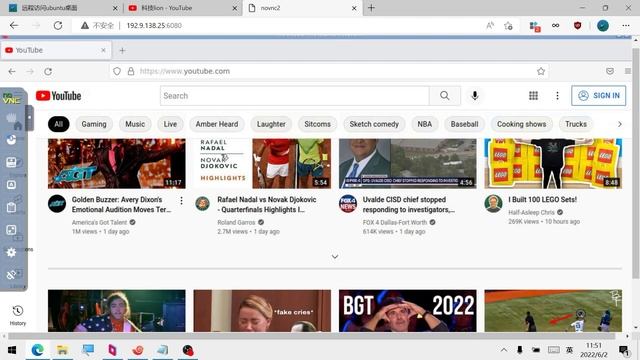This screenshot has height=360, width=640.
Task: Open the 'fake cries' video thumbnail
Action: coord(262,311)
